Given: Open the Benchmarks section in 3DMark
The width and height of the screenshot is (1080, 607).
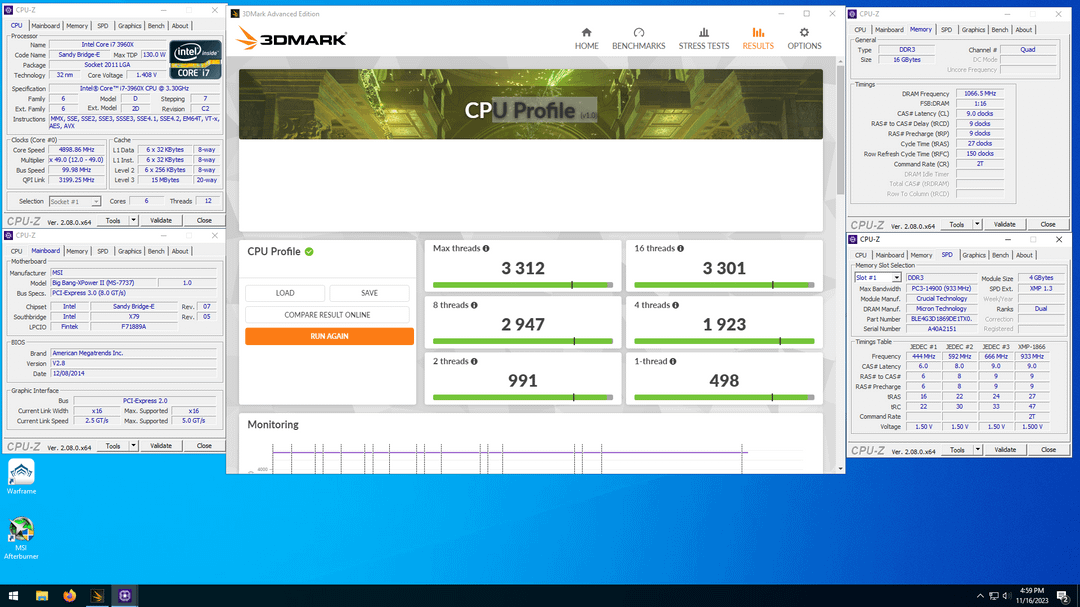Looking at the screenshot, I should pyautogui.click(x=638, y=39).
